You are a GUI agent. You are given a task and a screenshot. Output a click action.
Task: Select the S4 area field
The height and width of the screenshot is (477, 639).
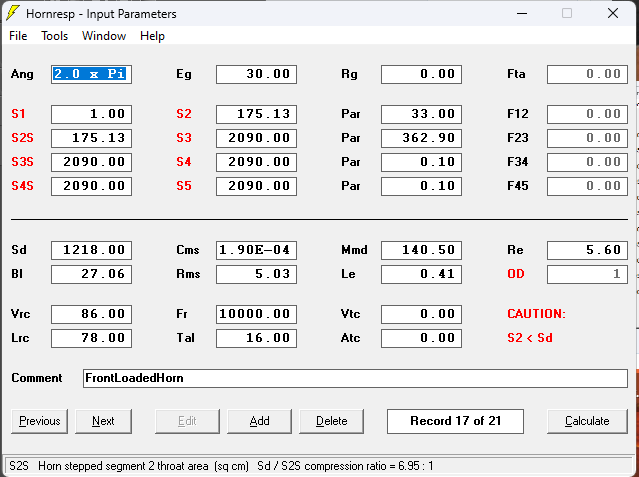256,162
